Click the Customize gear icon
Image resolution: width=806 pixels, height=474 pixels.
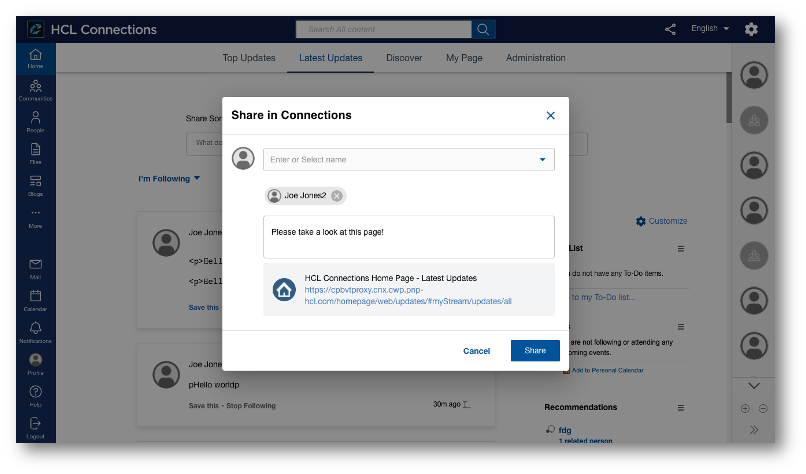tap(640, 221)
